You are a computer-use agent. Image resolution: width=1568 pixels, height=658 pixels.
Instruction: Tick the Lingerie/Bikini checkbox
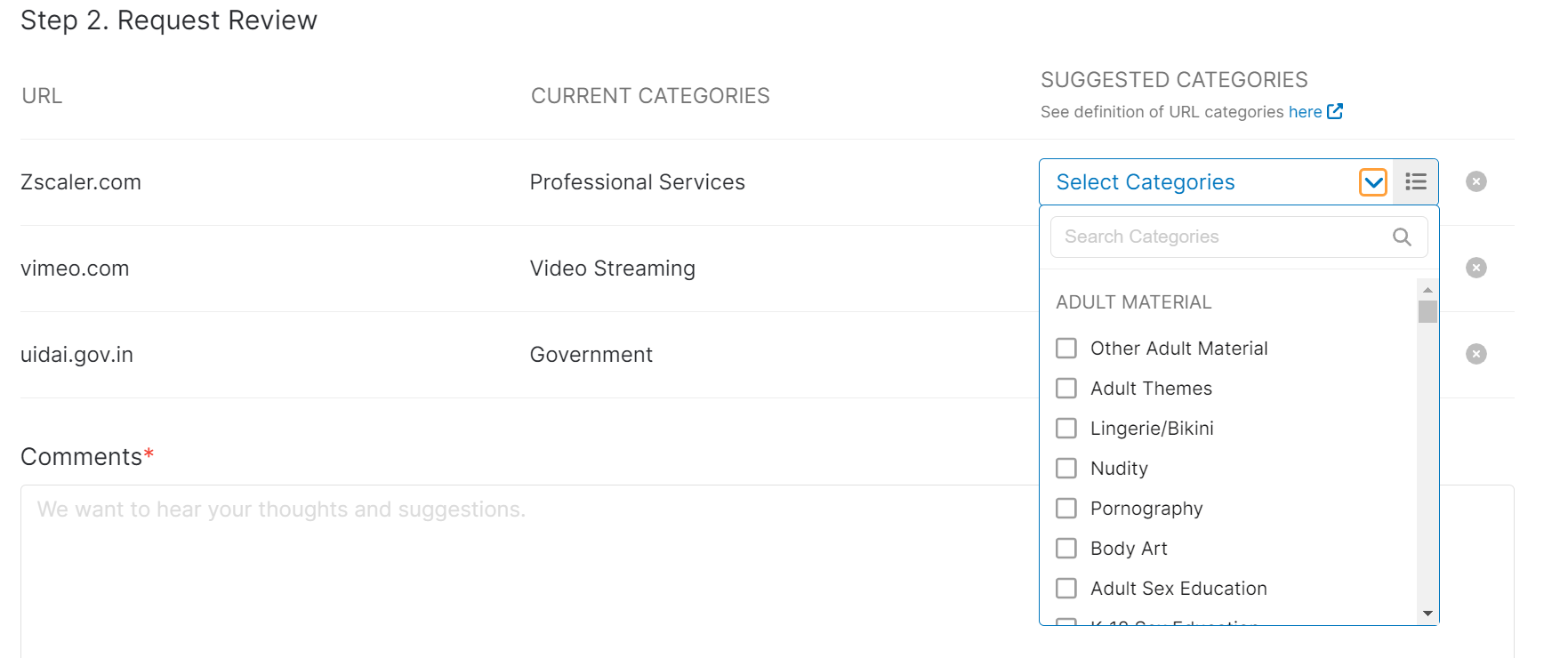click(1066, 429)
